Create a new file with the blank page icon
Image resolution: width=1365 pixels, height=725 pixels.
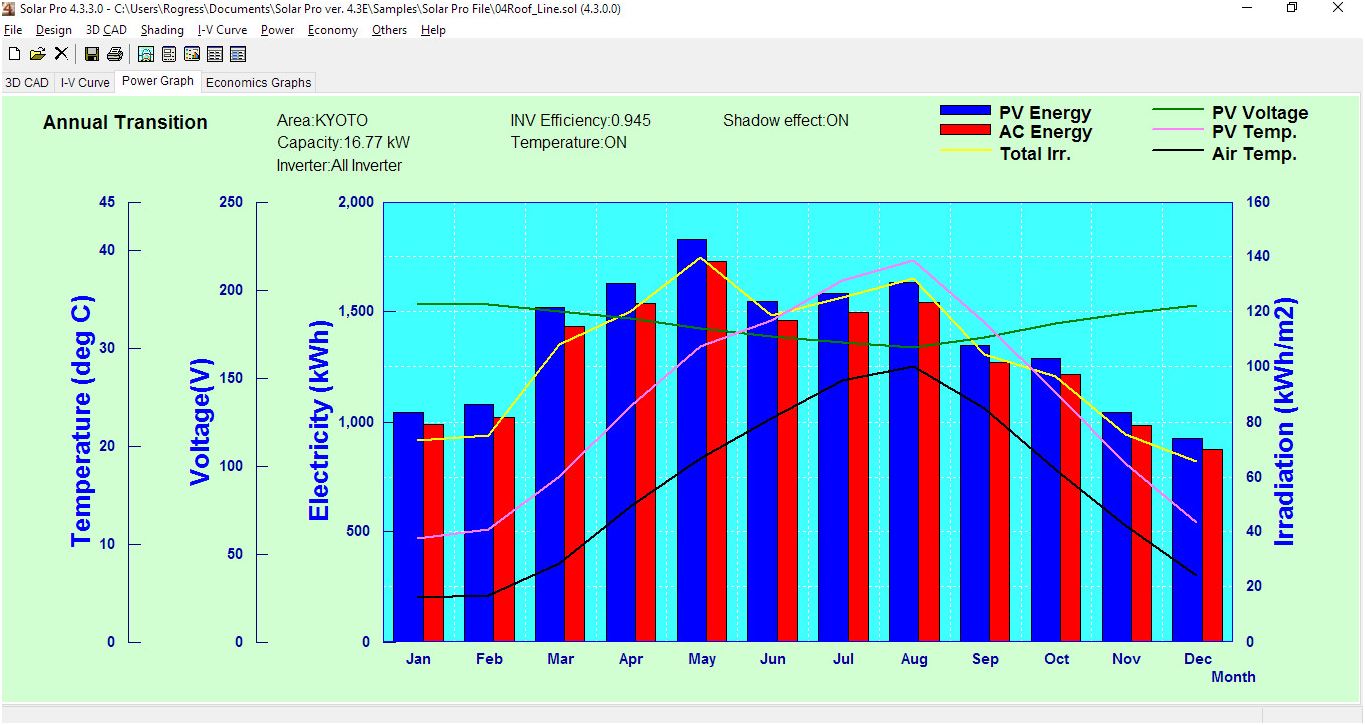tap(14, 54)
